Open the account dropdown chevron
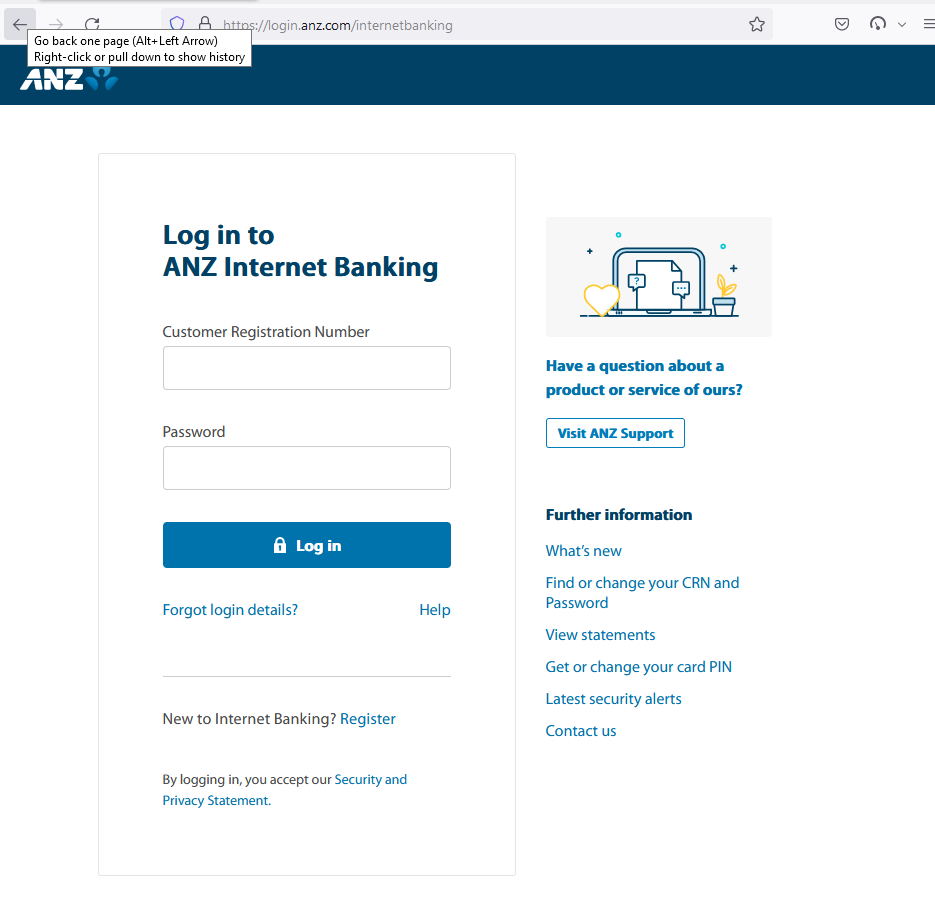This screenshot has width=935, height=924. [902, 24]
